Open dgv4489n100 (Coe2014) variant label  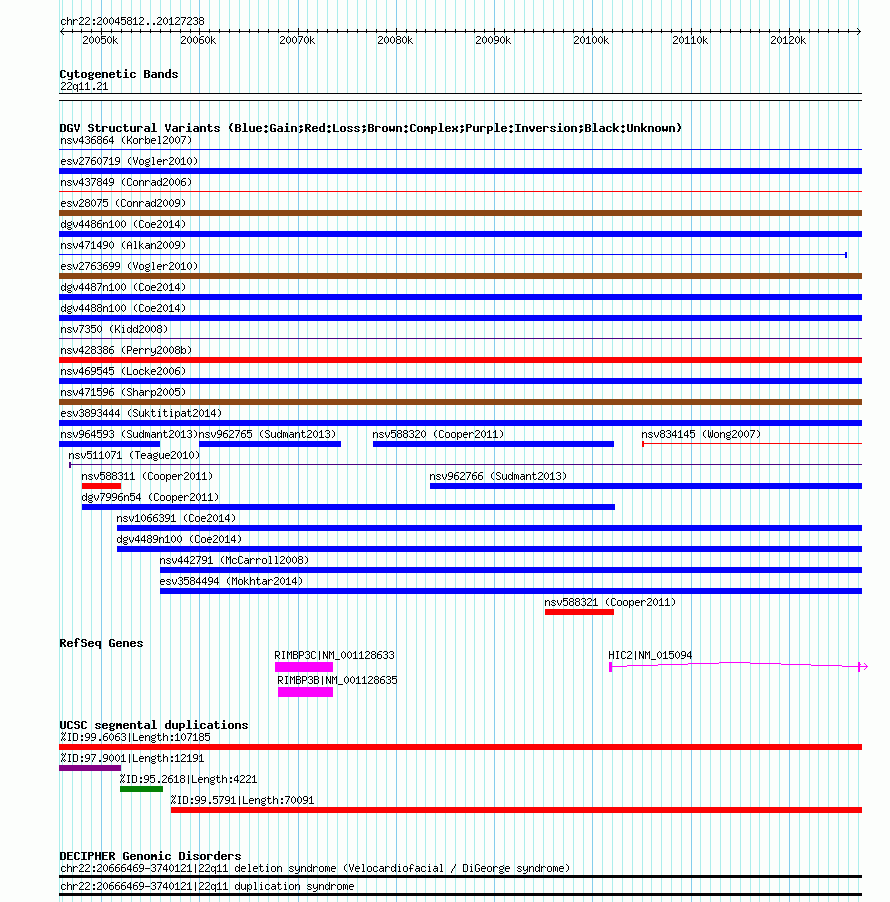click(x=179, y=539)
